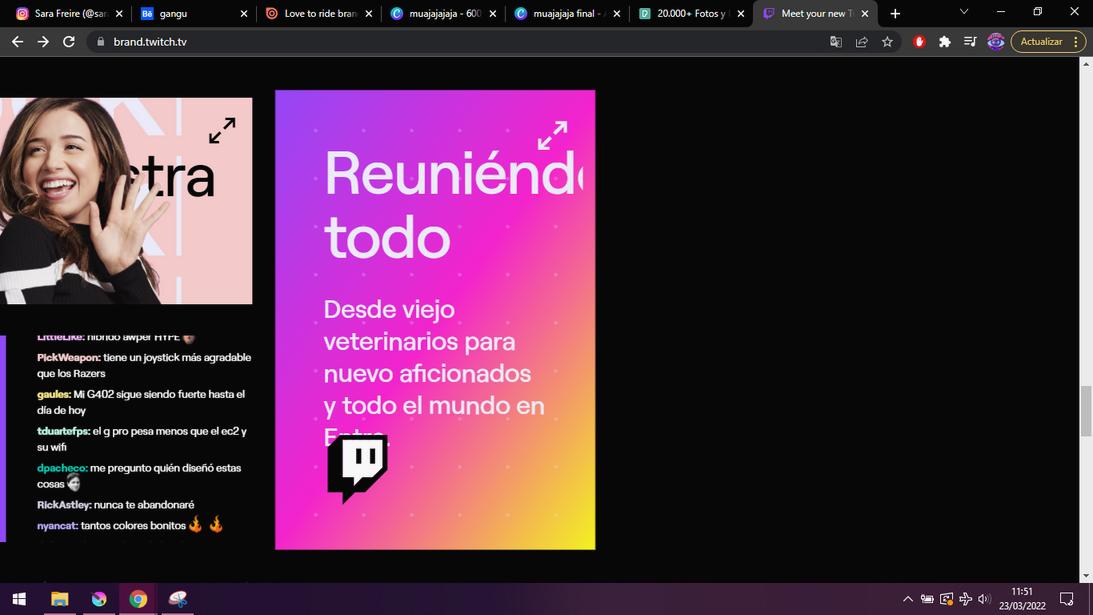Open the Windows notification center
This screenshot has width=1093, height=615.
pos(1067,599)
